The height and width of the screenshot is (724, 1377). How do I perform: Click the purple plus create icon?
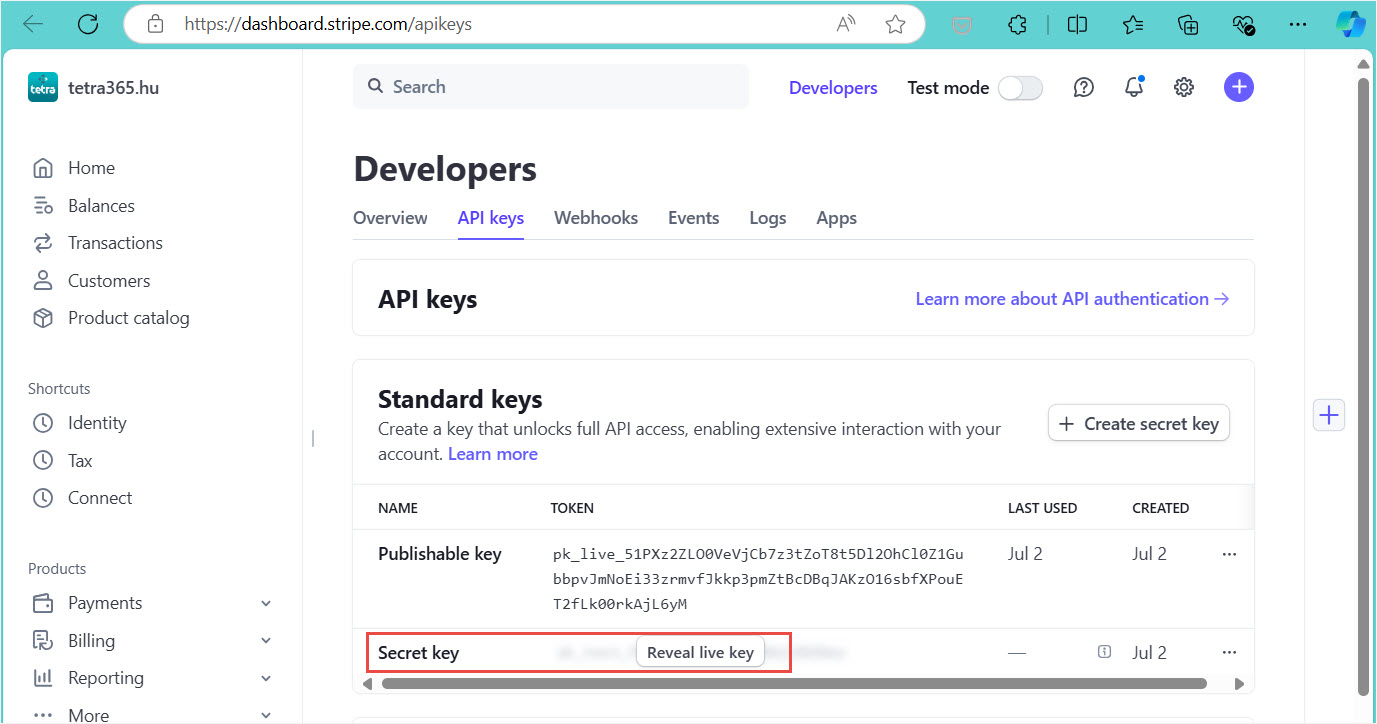[1238, 87]
